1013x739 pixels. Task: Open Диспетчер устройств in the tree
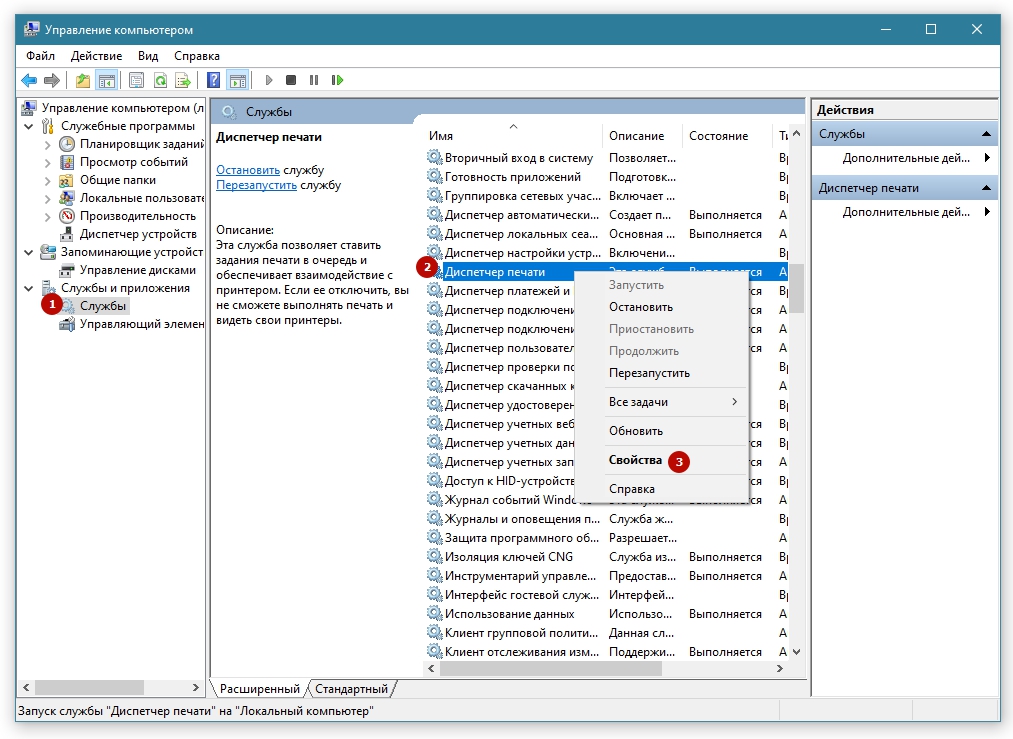pyautogui.click(x=138, y=234)
